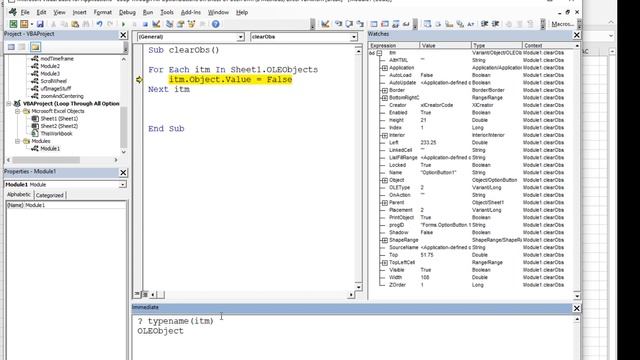Expand the Application watch node
640x360 pixels.
tap(384, 68)
